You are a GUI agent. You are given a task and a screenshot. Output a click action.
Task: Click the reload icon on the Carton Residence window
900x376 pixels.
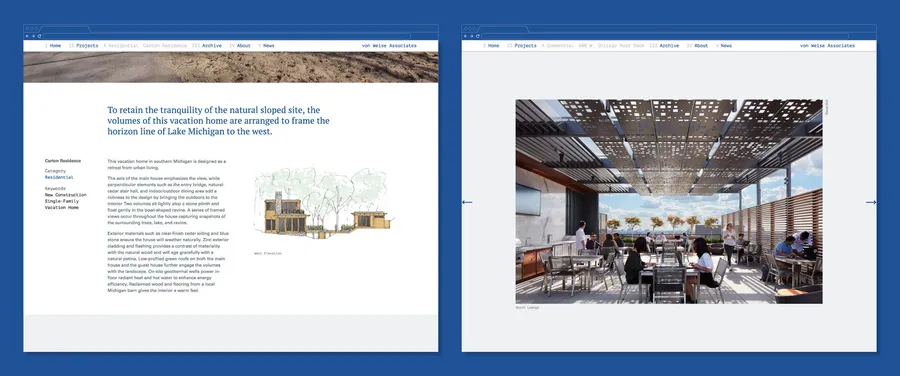click(38, 36)
